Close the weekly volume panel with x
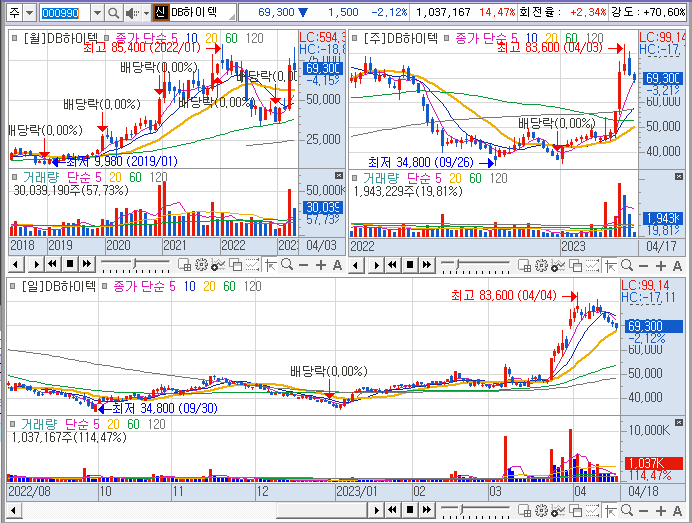692x523 pixels. (679, 177)
